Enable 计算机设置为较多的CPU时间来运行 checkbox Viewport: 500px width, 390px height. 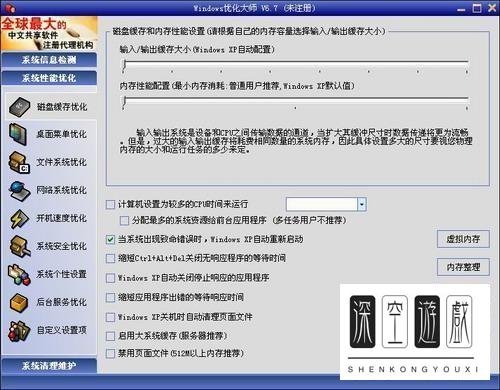pyautogui.click(x=110, y=204)
